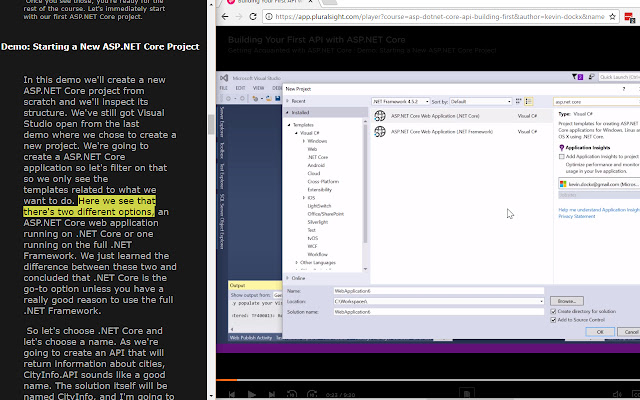This screenshot has height=400, width=640.
Task: Switch templates to small icons view
Action: (518, 101)
